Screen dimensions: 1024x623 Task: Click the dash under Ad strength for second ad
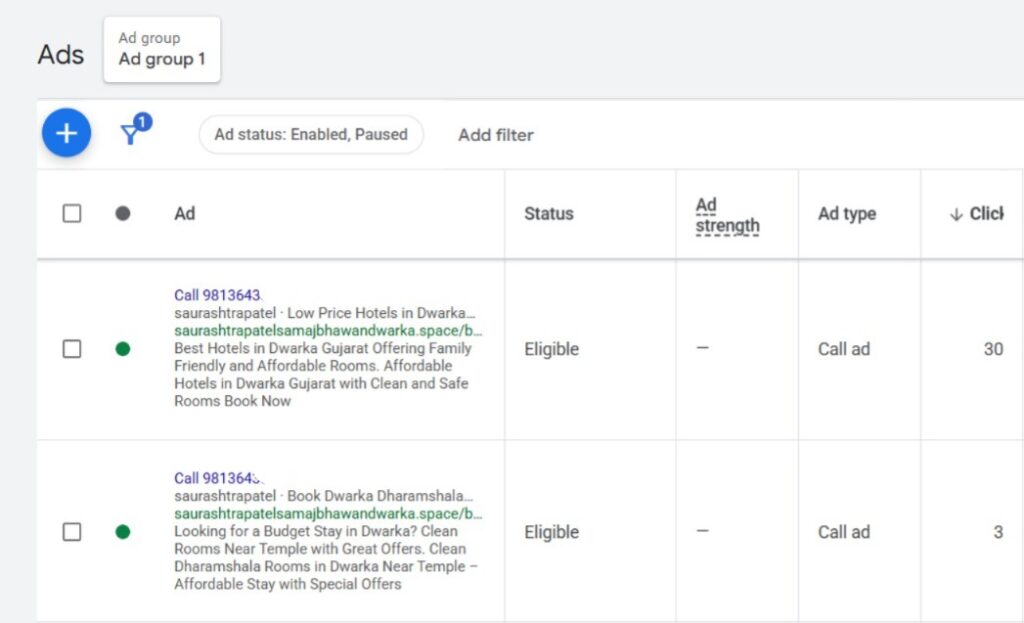coord(702,532)
